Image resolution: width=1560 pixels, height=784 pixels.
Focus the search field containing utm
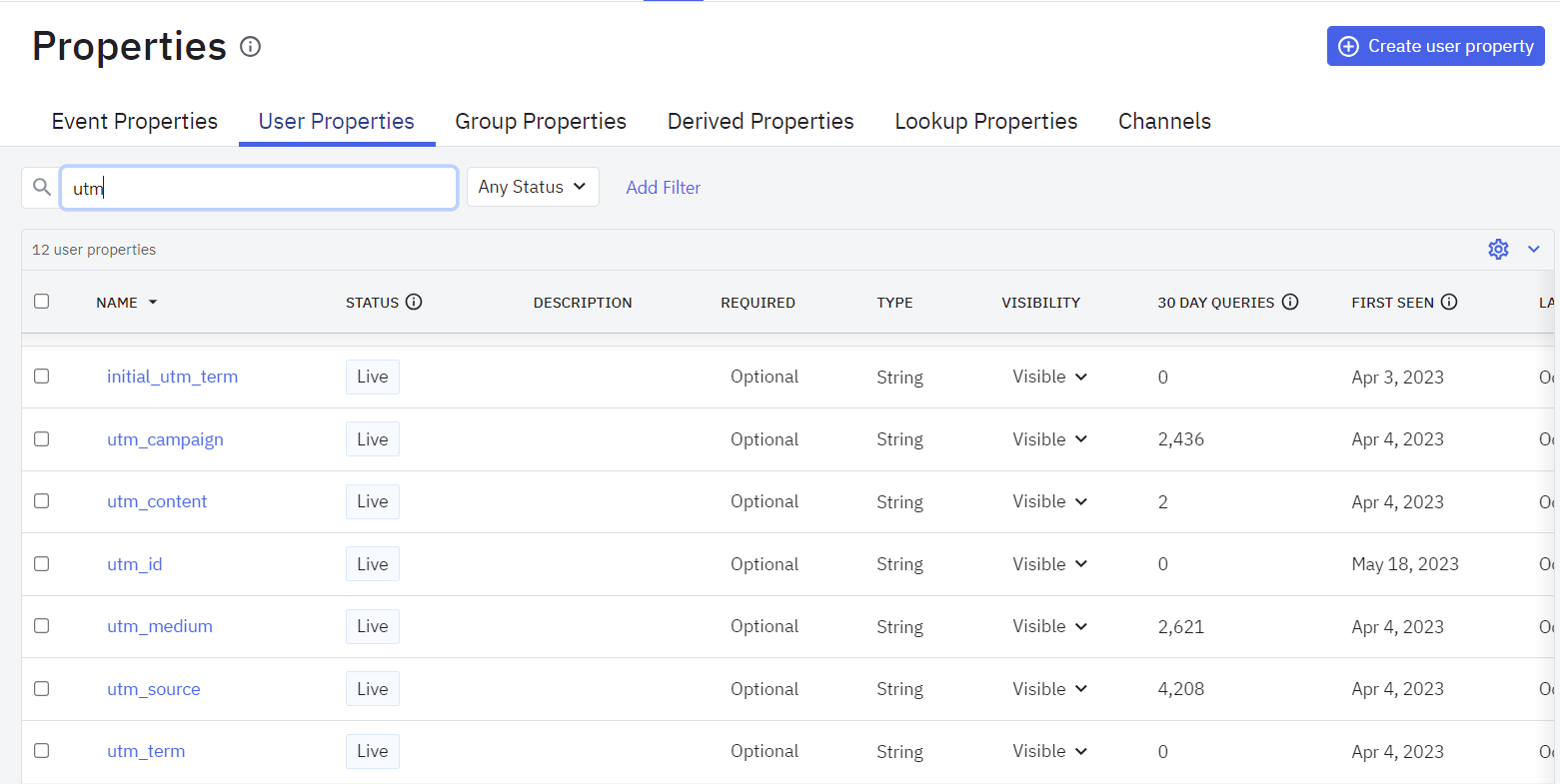[260, 188]
